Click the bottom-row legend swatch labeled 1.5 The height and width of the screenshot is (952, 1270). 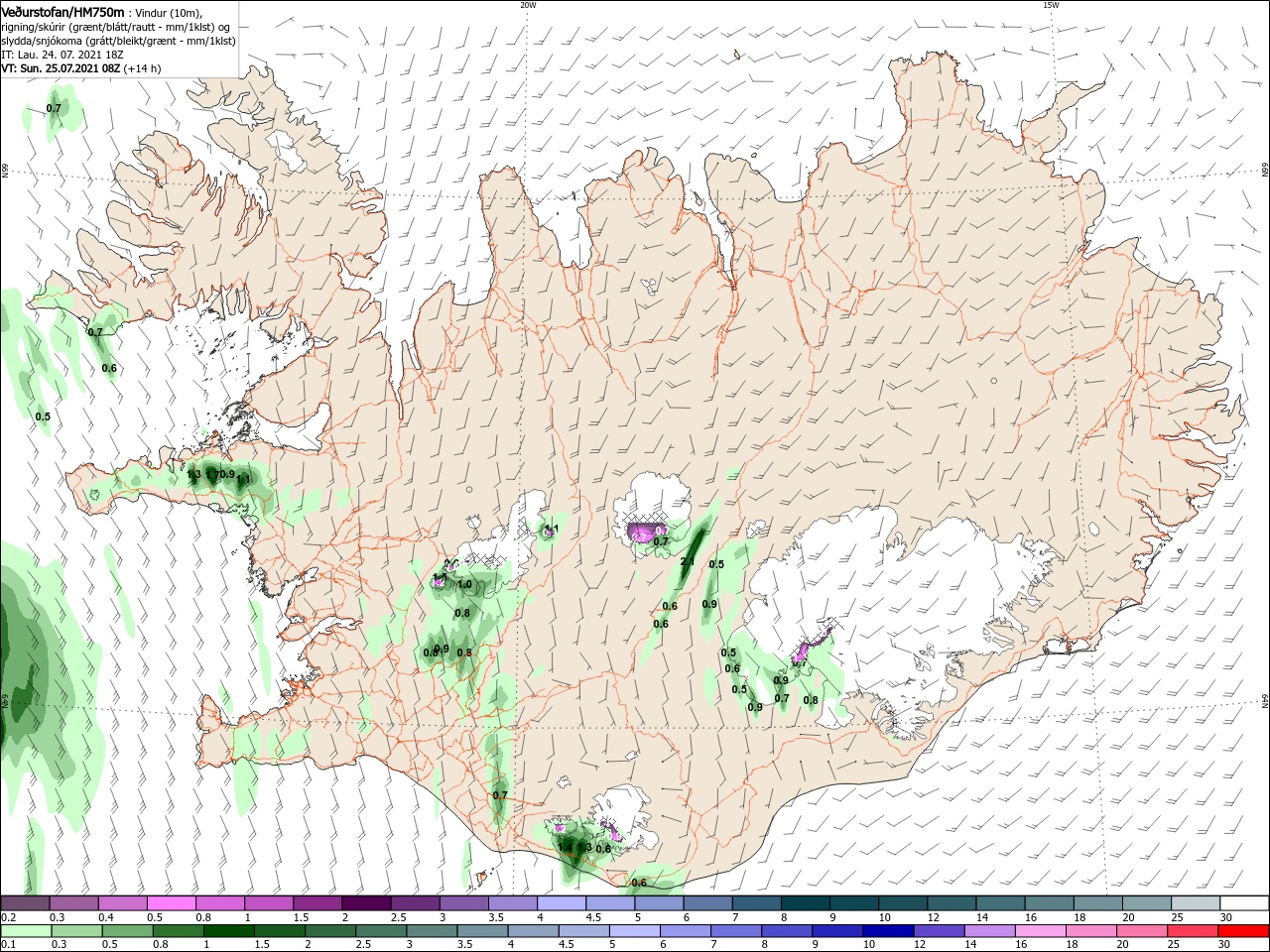point(279,931)
